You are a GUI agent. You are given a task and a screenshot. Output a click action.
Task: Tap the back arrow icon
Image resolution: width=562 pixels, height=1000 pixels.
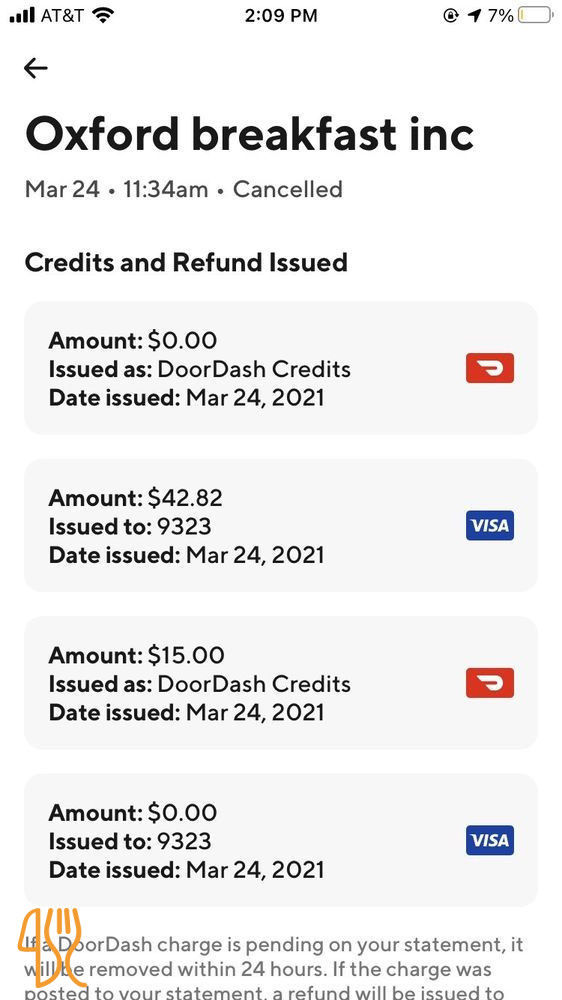(x=36, y=68)
